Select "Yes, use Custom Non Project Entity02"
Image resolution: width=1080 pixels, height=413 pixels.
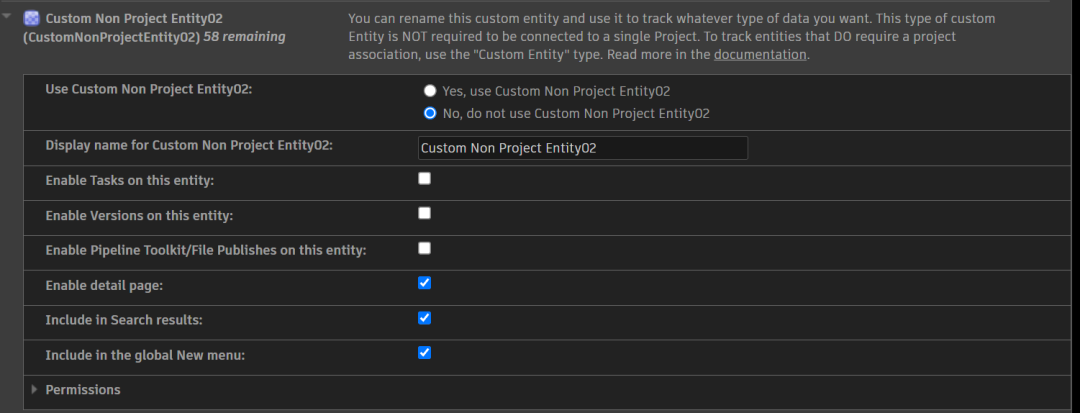(x=430, y=90)
